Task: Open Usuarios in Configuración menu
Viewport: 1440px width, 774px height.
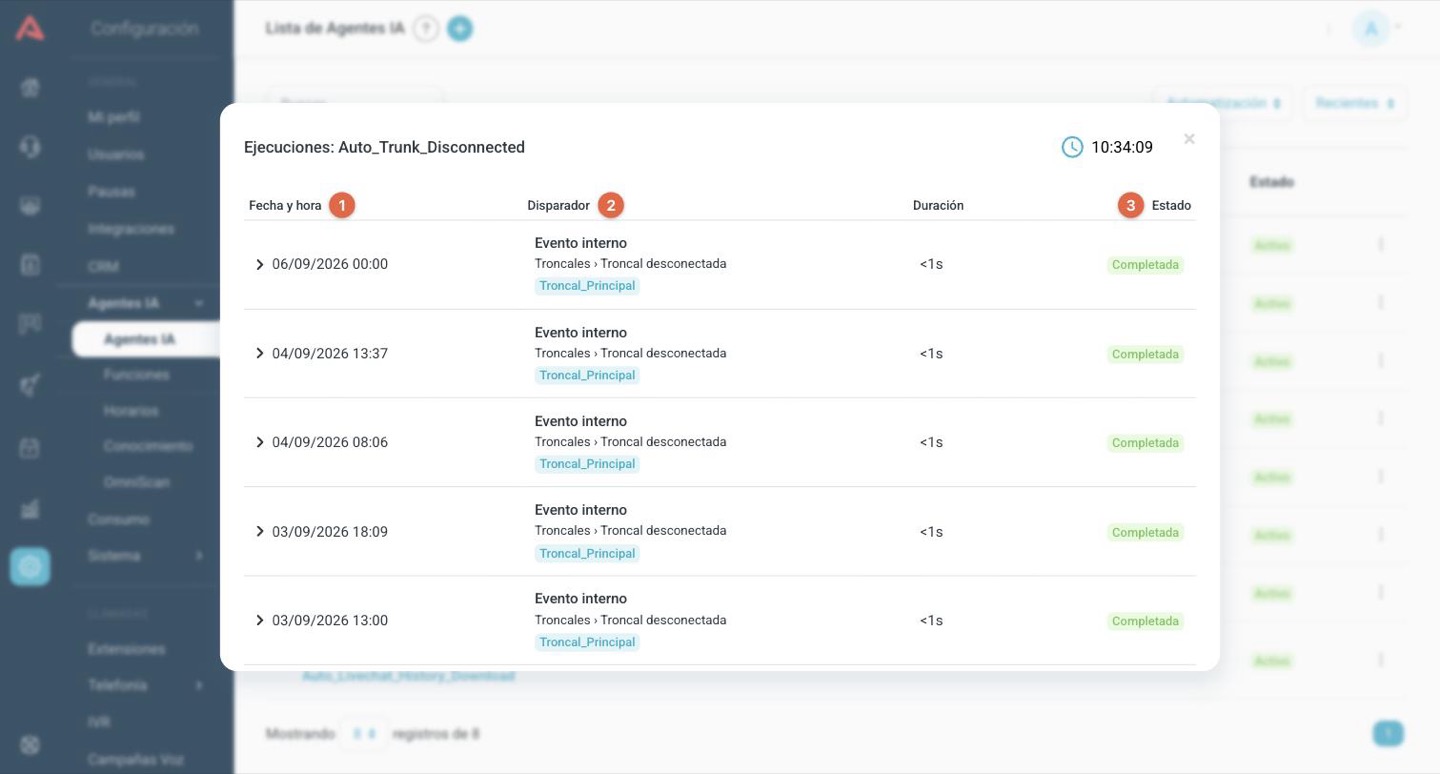Action: tap(116, 155)
